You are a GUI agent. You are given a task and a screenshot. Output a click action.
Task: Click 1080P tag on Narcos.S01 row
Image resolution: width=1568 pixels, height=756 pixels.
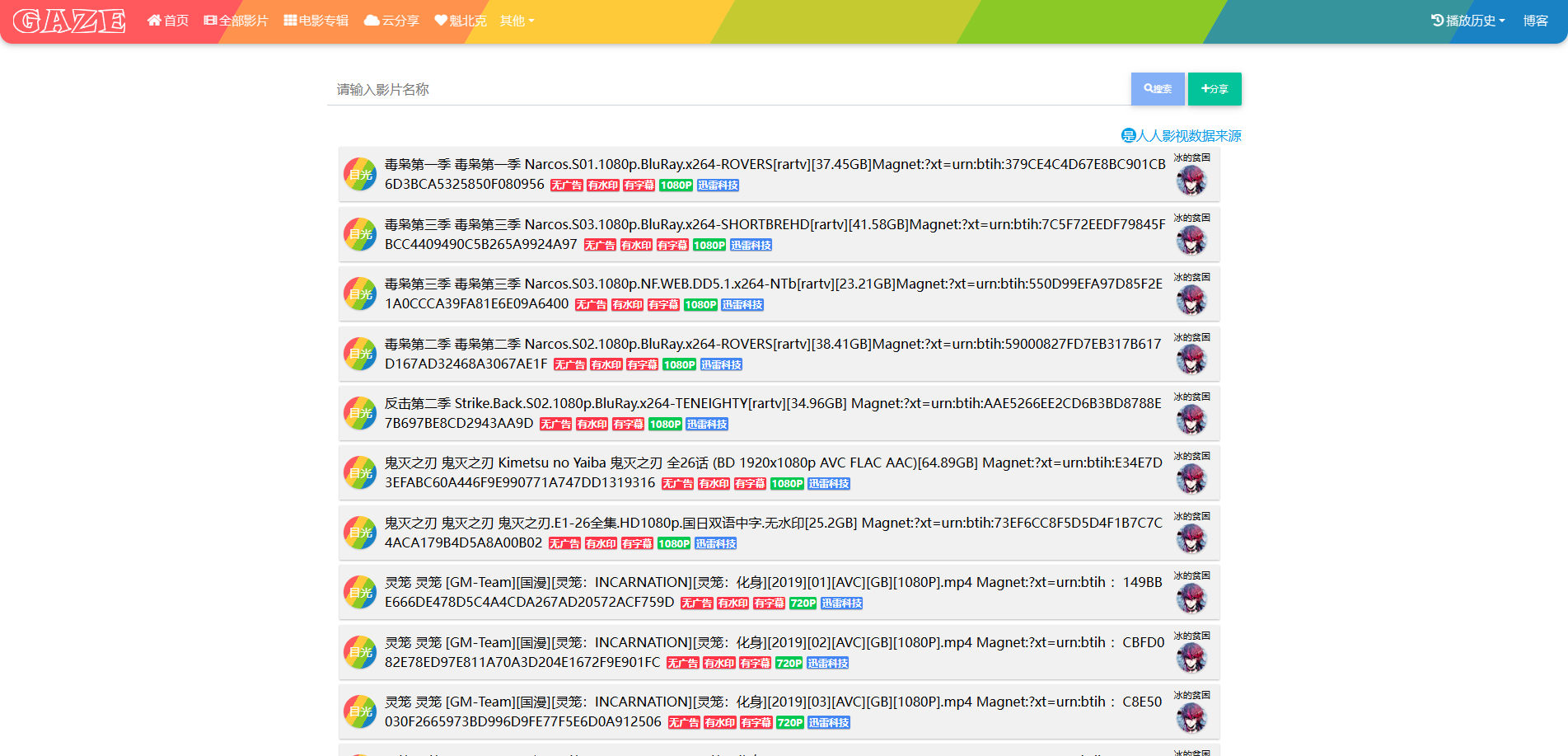[x=676, y=185]
